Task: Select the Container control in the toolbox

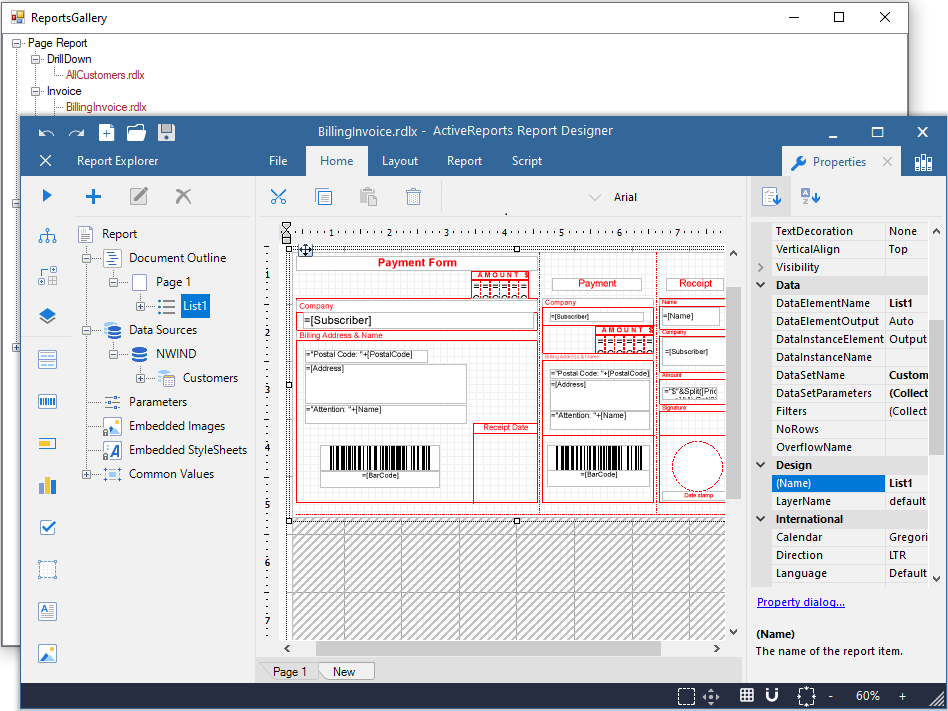Action: (x=47, y=570)
